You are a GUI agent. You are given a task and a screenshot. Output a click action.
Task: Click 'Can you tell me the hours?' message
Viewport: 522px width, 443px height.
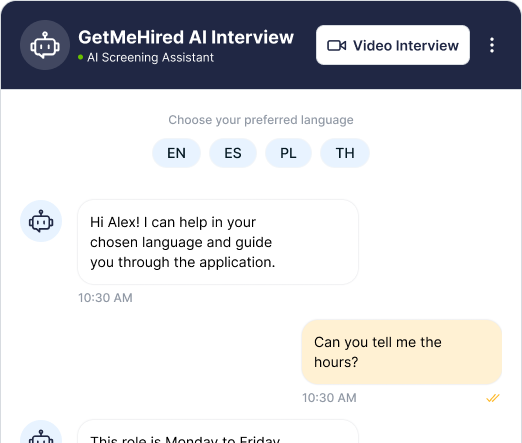coord(402,352)
